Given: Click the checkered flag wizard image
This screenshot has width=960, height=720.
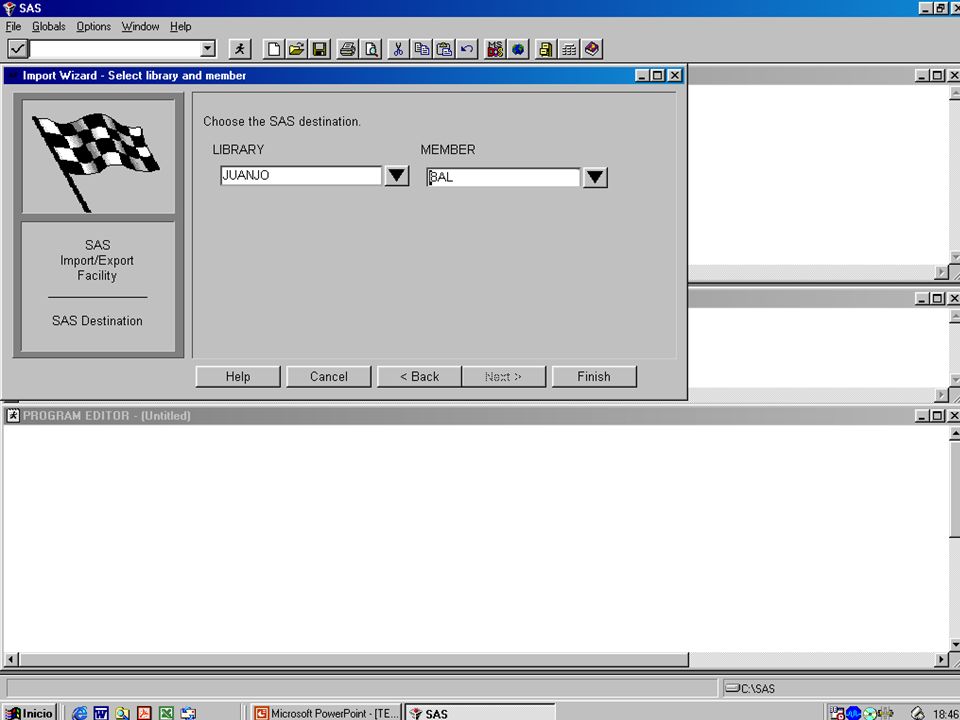Looking at the screenshot, I should pyautogui.click(x=98, y=157).
